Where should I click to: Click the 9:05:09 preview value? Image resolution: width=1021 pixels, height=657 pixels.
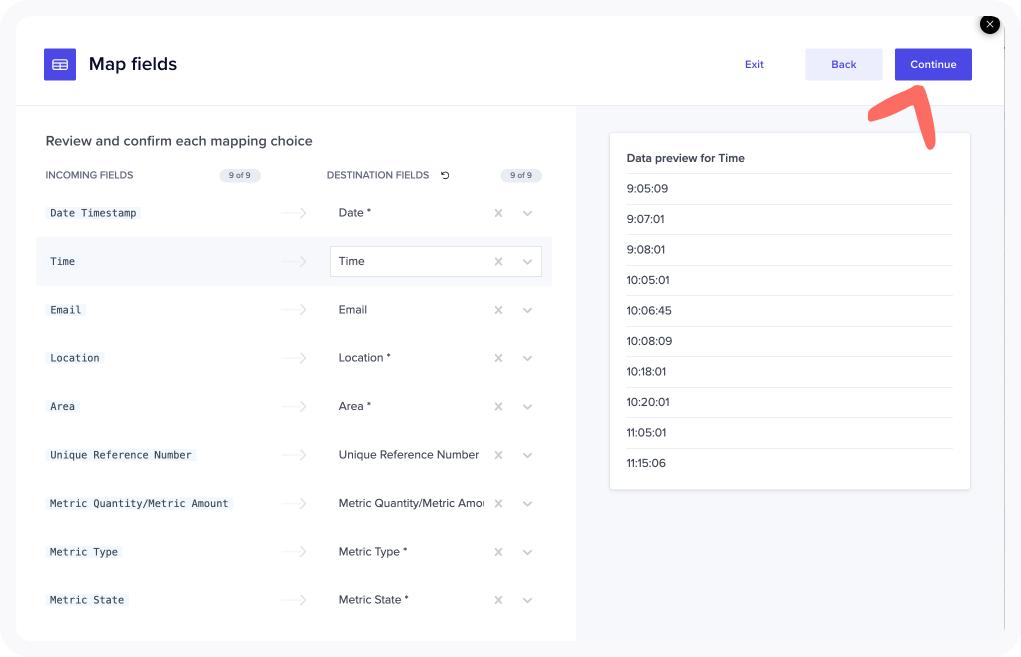click(647, 189)
